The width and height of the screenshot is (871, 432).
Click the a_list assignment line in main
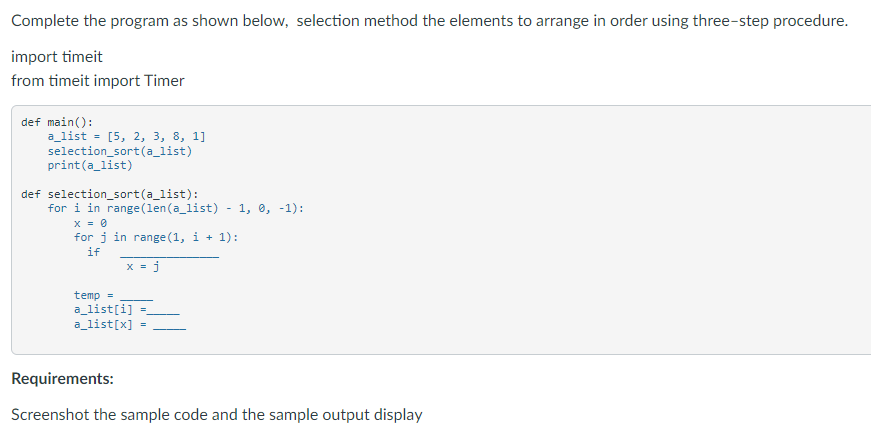[127, 136]
